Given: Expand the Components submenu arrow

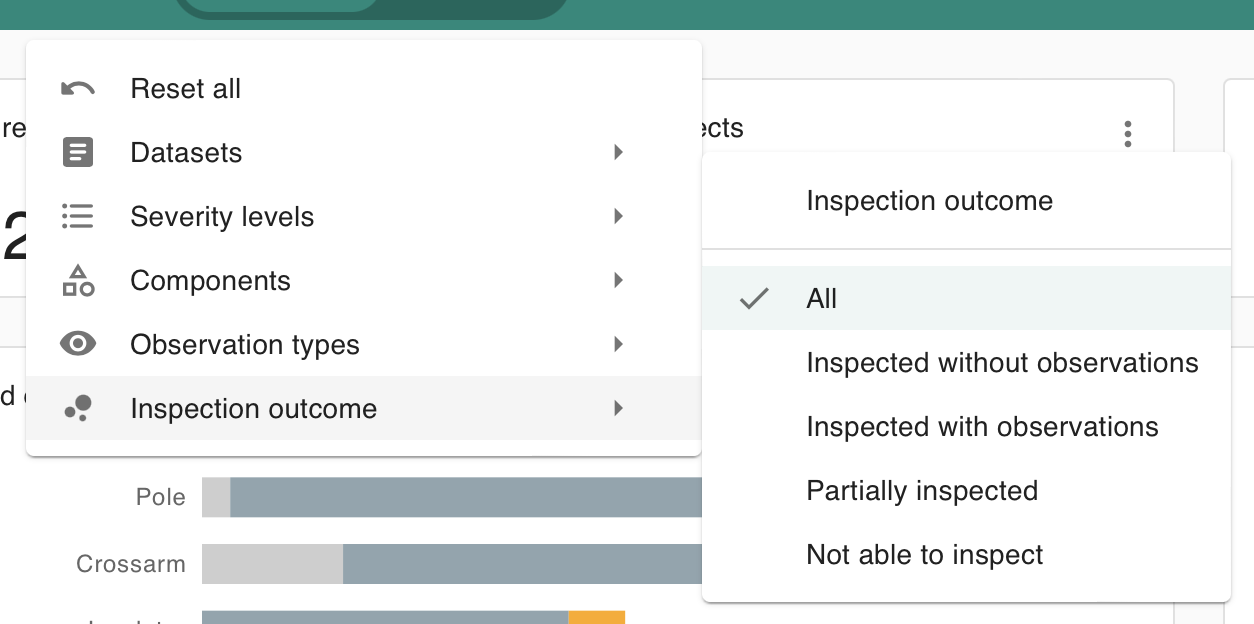Looking at the screenshot, I should click(618, 280).
